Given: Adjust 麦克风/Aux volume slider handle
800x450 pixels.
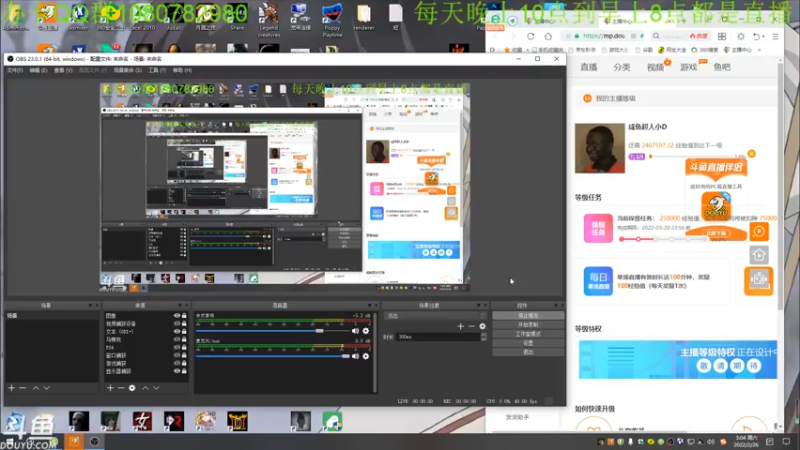Looking at the screenshot, I should (346, 356).
